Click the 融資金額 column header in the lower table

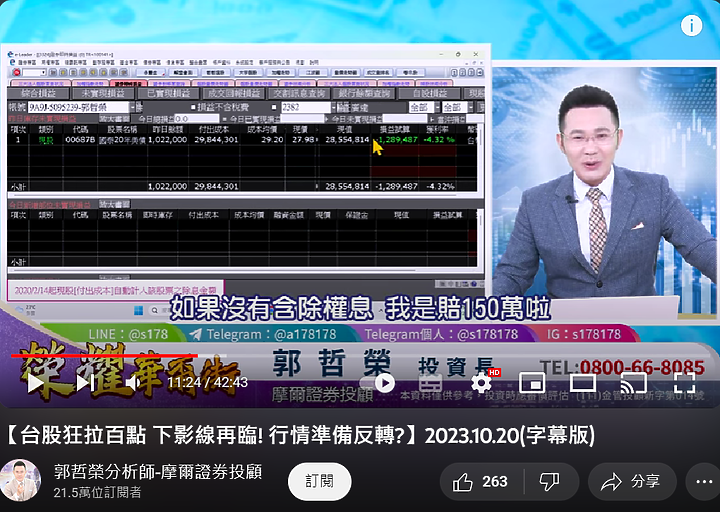(x=288, y=215)
